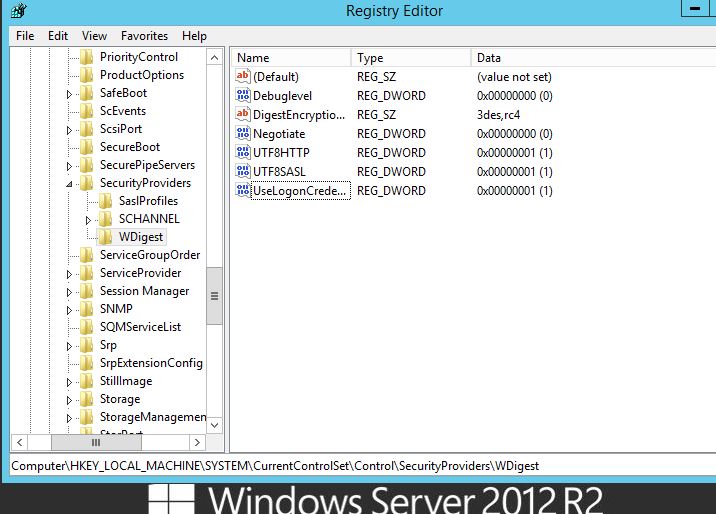Click tree horizontal scrollbar left arrow
The height and width of the screenshot is (514, 716).
[x=19, y=442]
